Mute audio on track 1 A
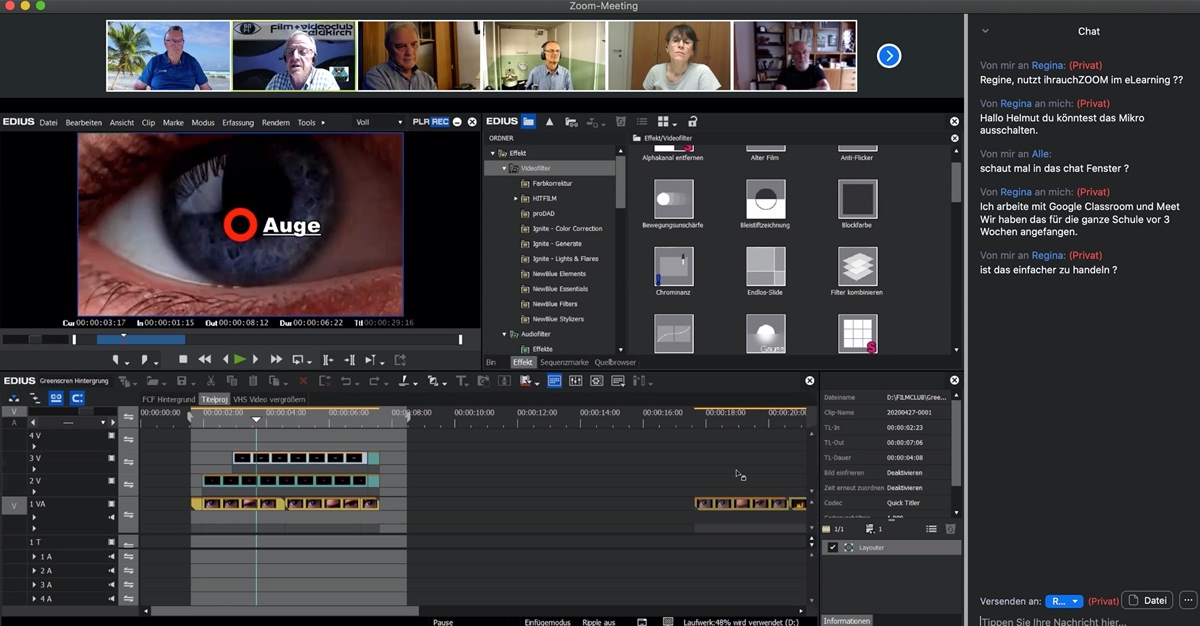1200x626 pixels. point(111,556)
